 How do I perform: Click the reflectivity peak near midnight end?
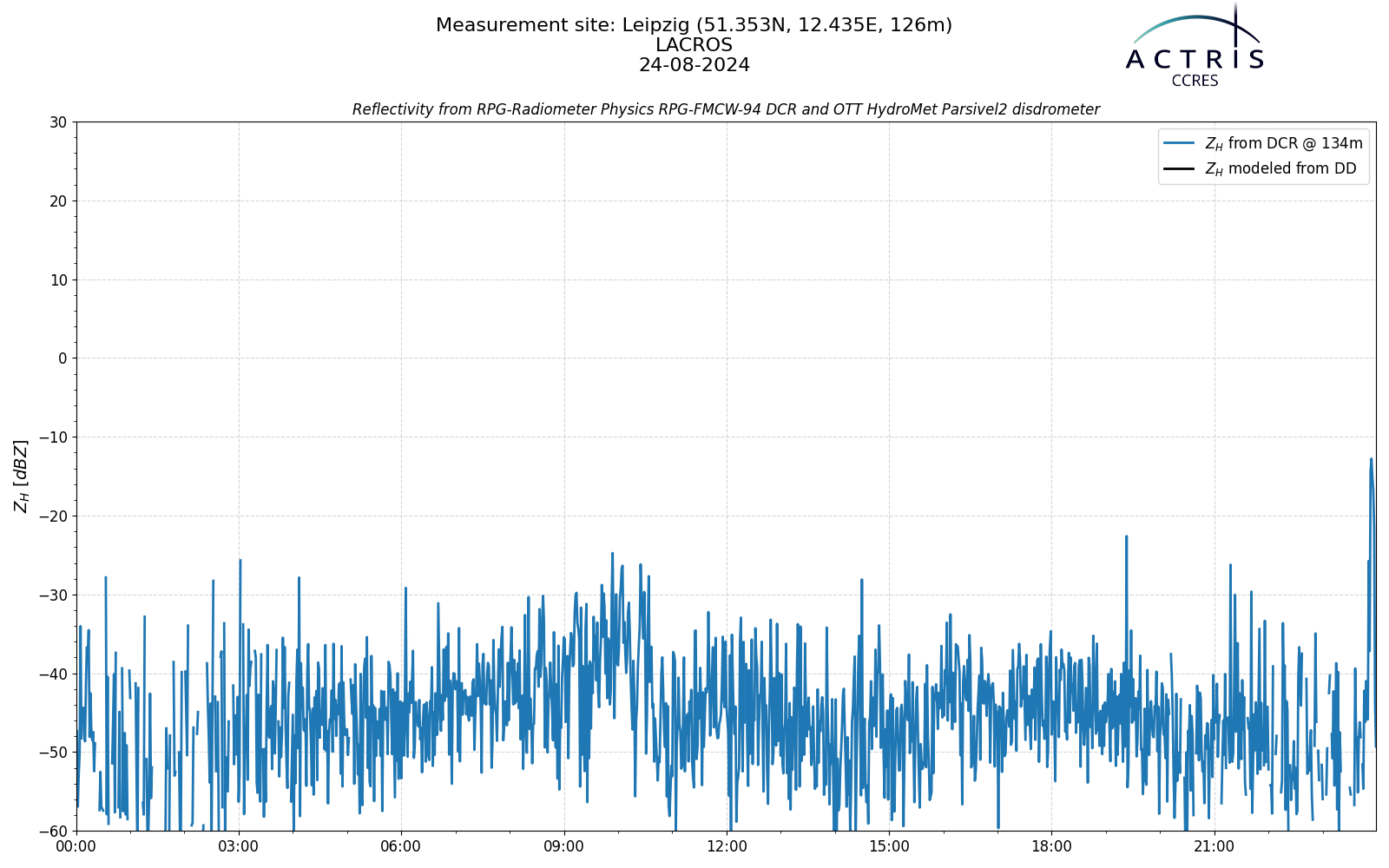(1371, 459)
